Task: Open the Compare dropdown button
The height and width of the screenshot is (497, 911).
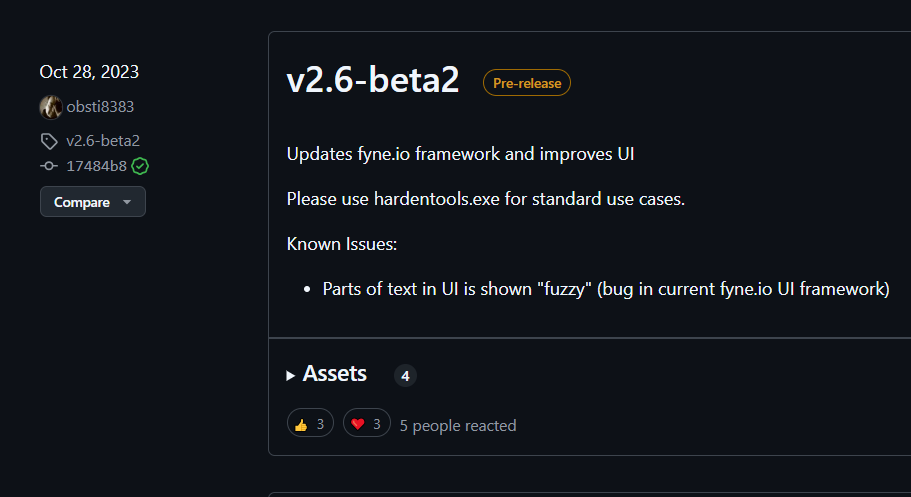Action: (92, 202)
